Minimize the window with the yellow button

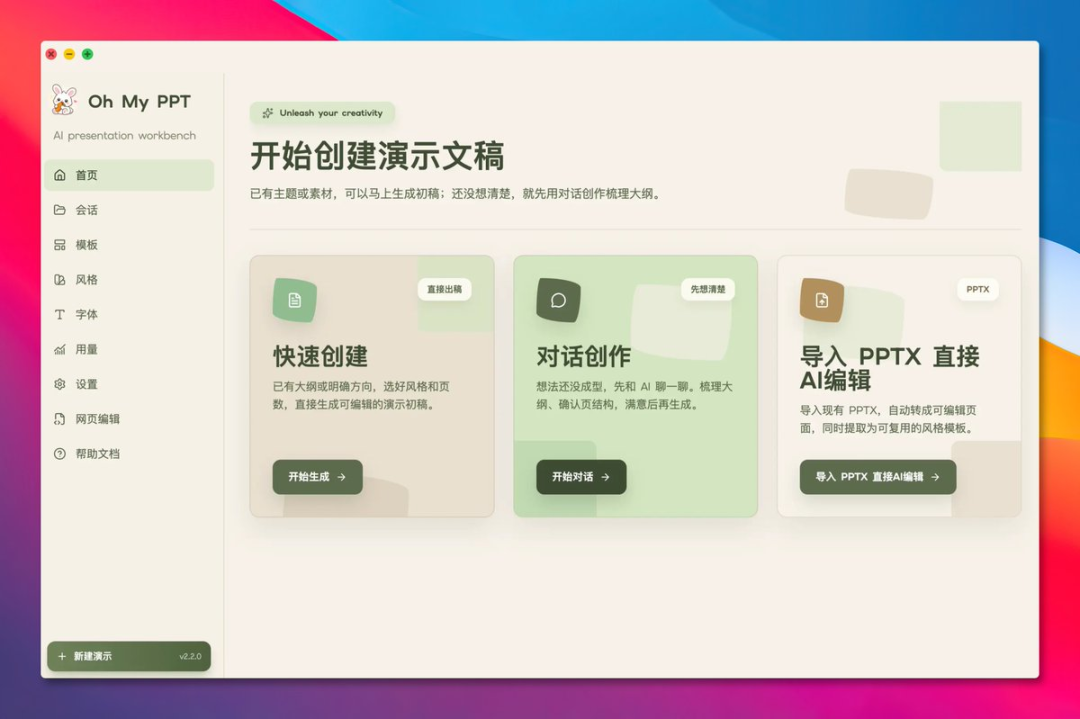69,54
